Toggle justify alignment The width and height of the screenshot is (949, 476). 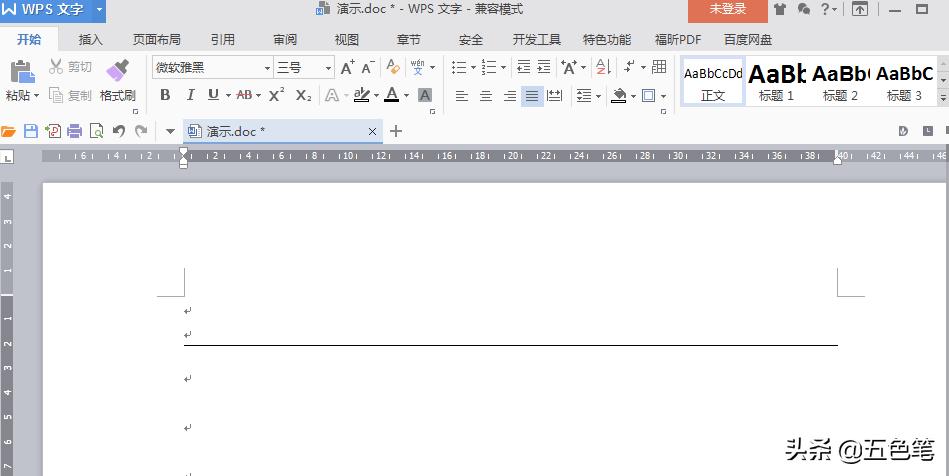pos(532,95)
